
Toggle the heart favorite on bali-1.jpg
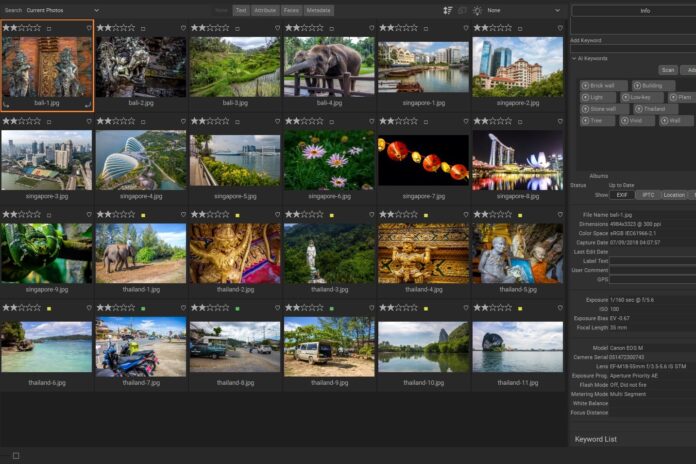89,28
